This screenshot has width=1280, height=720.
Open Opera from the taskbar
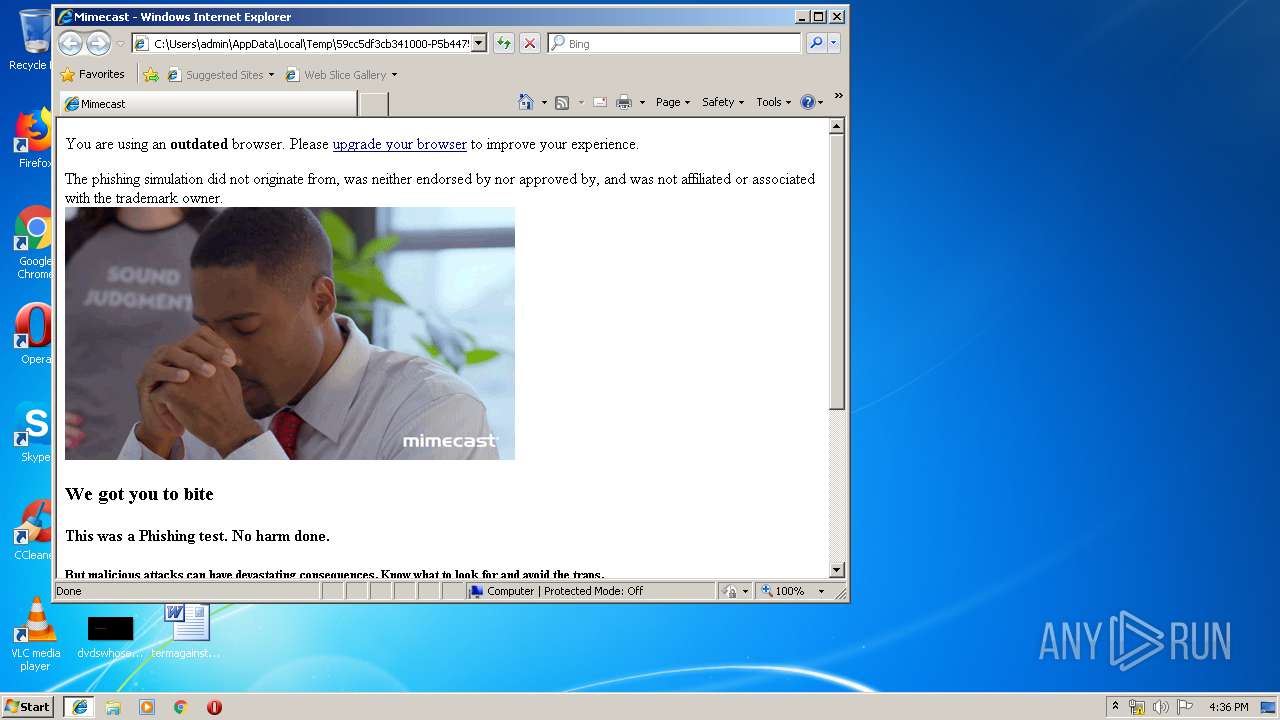pos(214,707)
